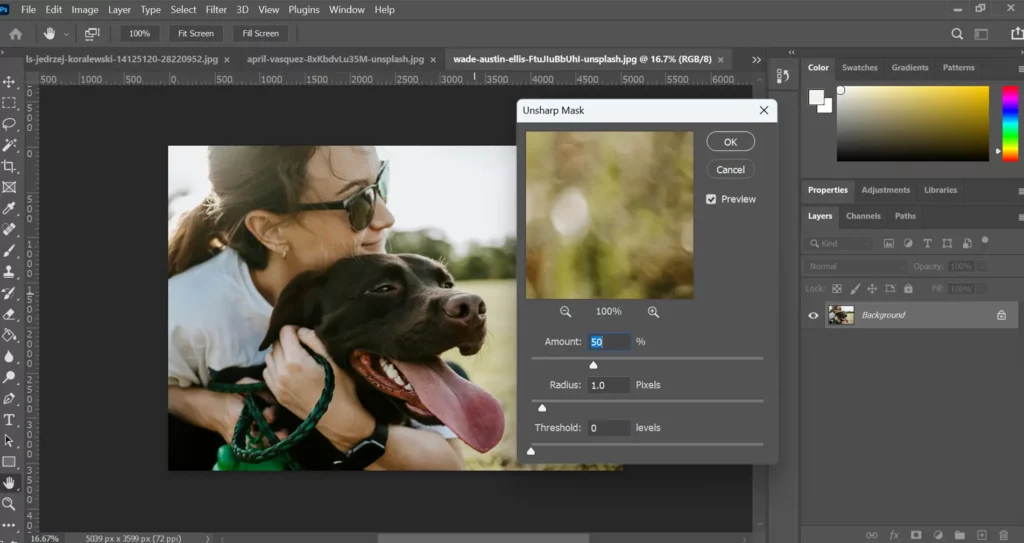
Task: Click the Fit Screen button
Action: point(196,33)
